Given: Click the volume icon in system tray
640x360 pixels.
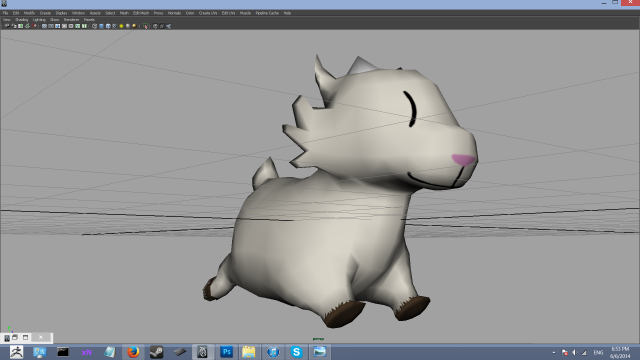Looking at the screenshot, I should [574, 352].
